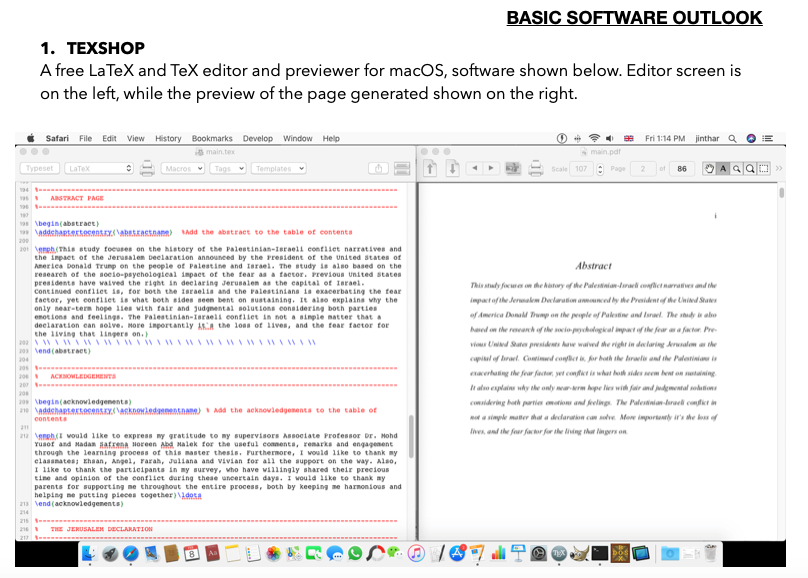
Task: Click the Fri 1:14 PM clock
Action: 665,139
